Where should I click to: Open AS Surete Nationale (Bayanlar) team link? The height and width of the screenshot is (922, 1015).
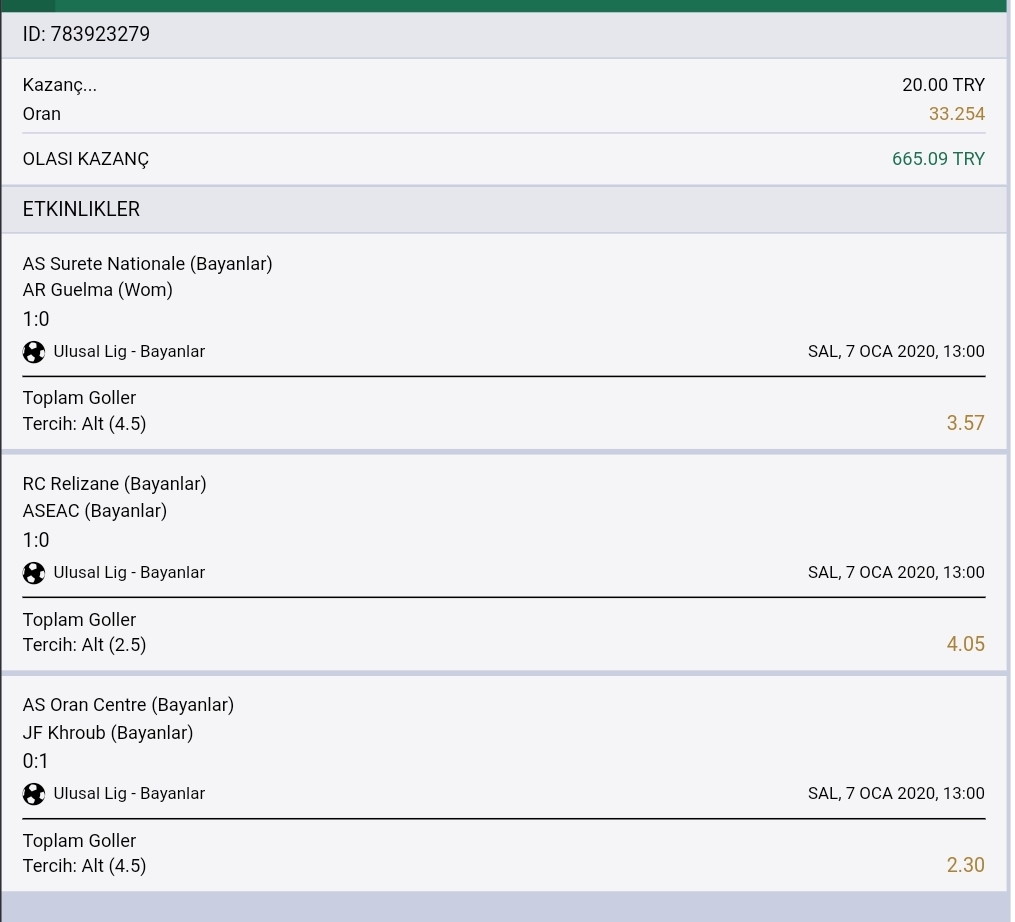(x=148, y=264)
